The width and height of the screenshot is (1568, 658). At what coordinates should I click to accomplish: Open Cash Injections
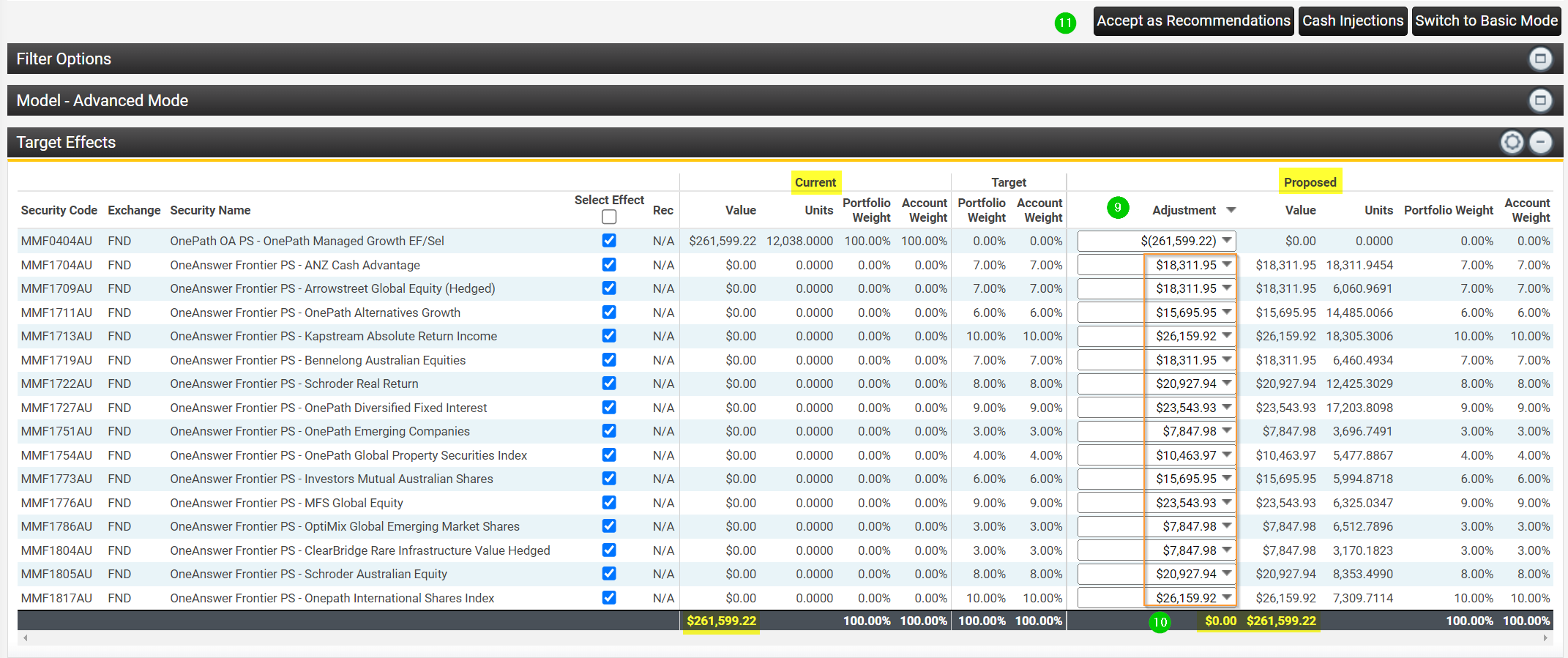click(x=1352, y=20)
